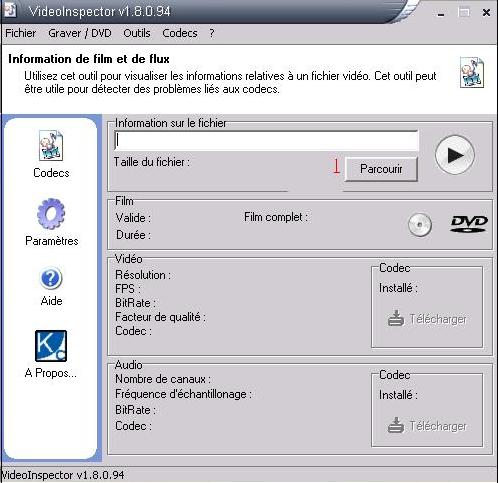The width and height of the screenshot is (498, 483).
Task: Open the ? help menu
Action: pyautogui.click(x=212, y=33)
